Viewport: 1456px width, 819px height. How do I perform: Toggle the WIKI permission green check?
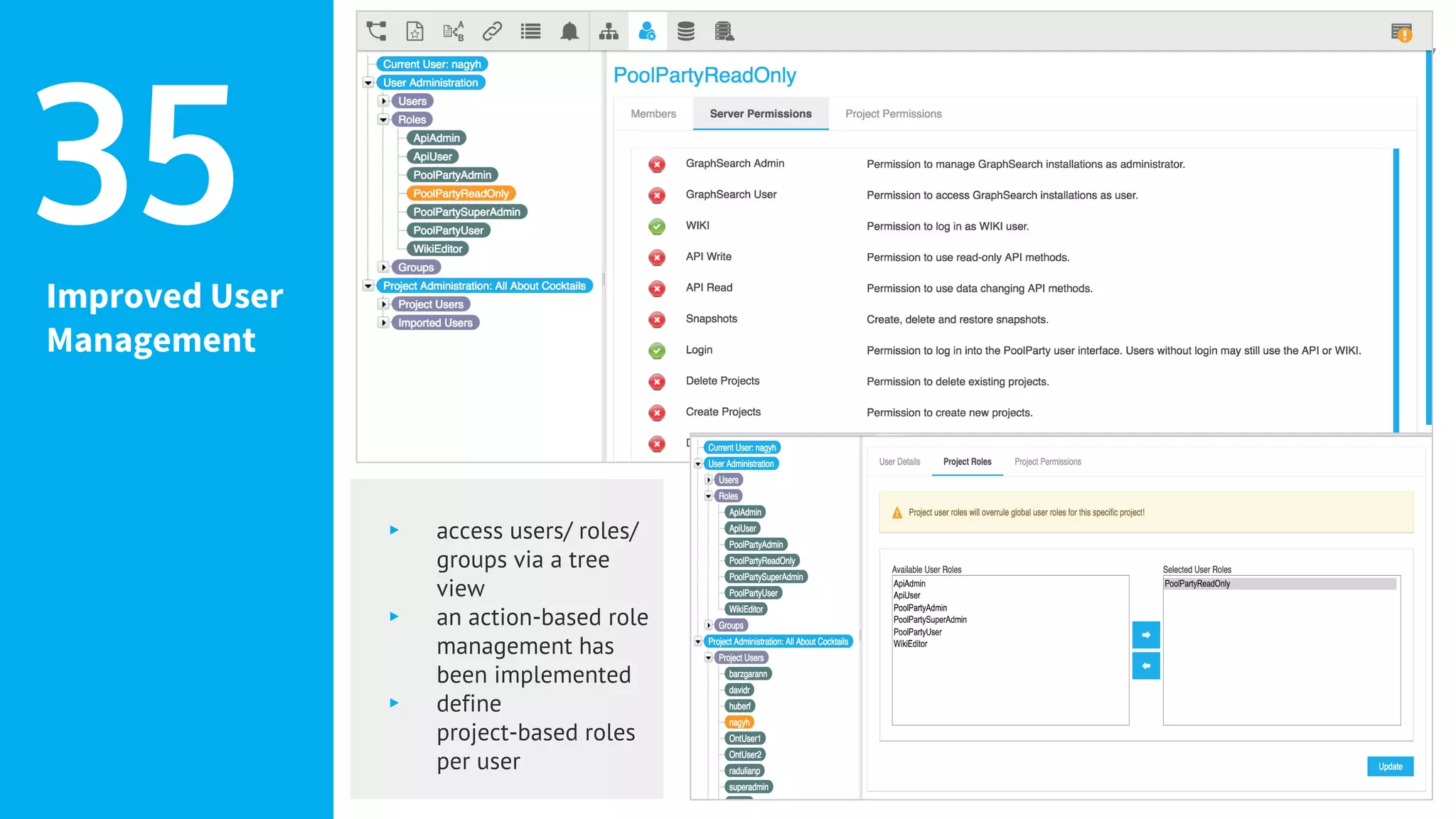[657, 227]
